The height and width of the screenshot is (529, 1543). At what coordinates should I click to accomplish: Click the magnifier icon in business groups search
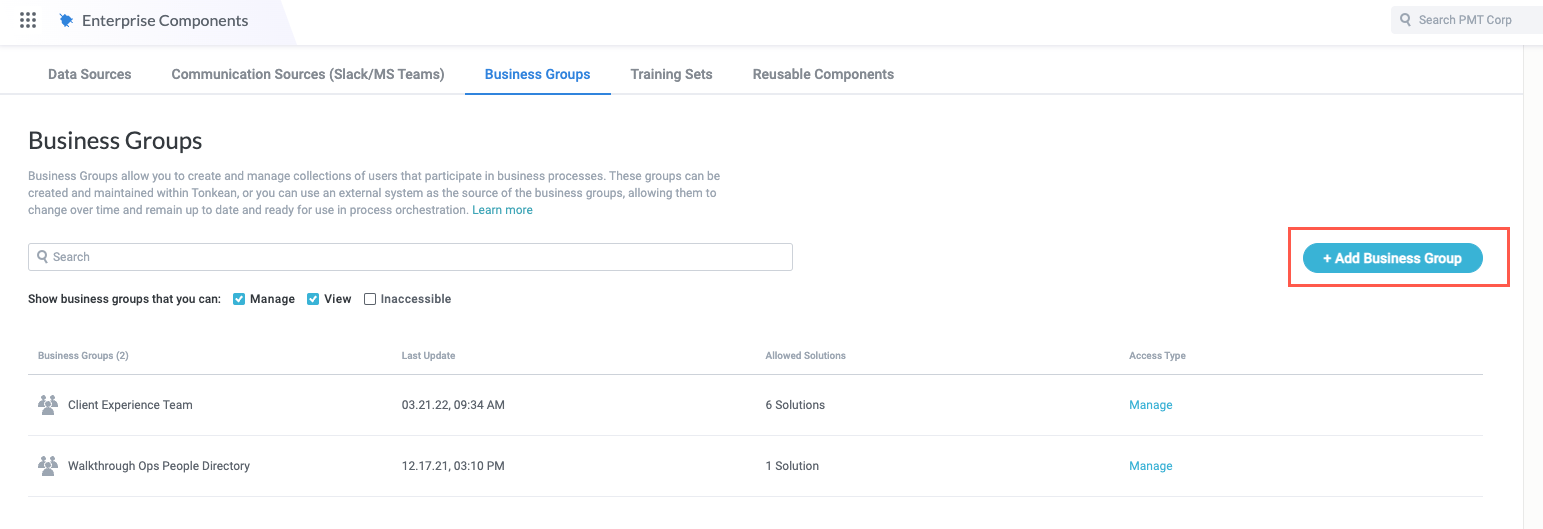[43, 257]
